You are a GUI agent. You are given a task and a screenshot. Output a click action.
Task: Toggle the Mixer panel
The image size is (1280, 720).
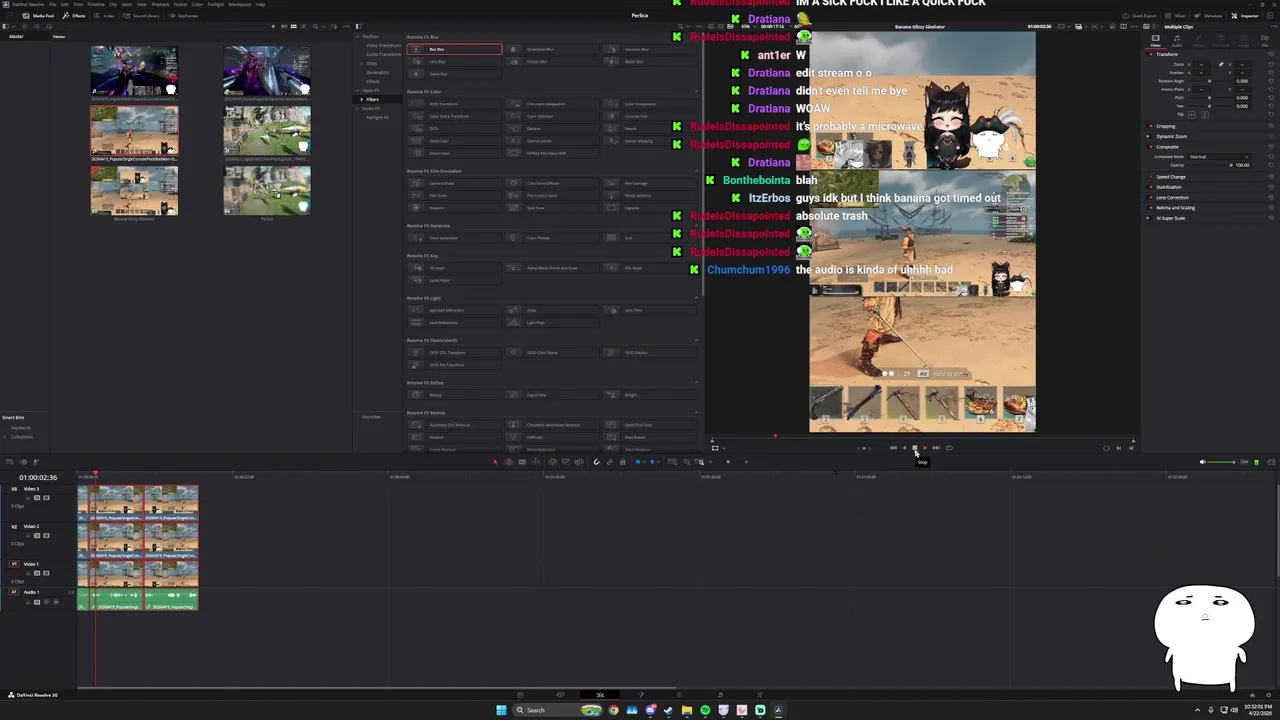click(x=1175, y=16)
